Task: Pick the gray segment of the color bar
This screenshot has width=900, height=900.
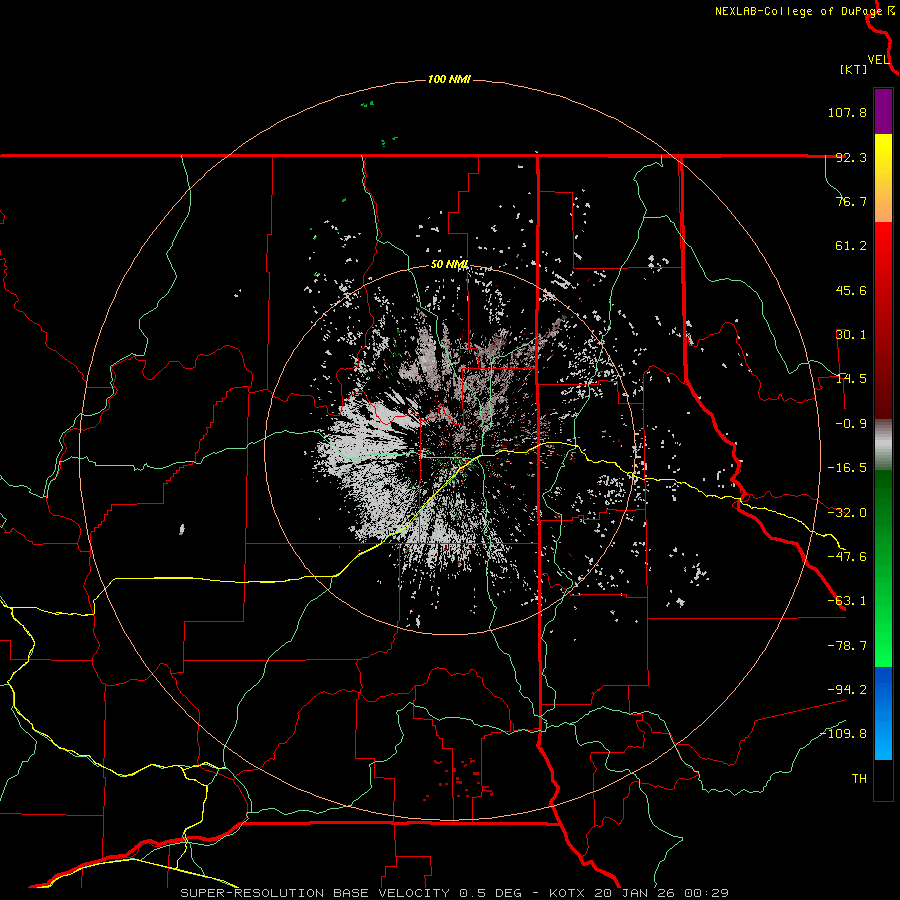Action: (x=883, y=445)
